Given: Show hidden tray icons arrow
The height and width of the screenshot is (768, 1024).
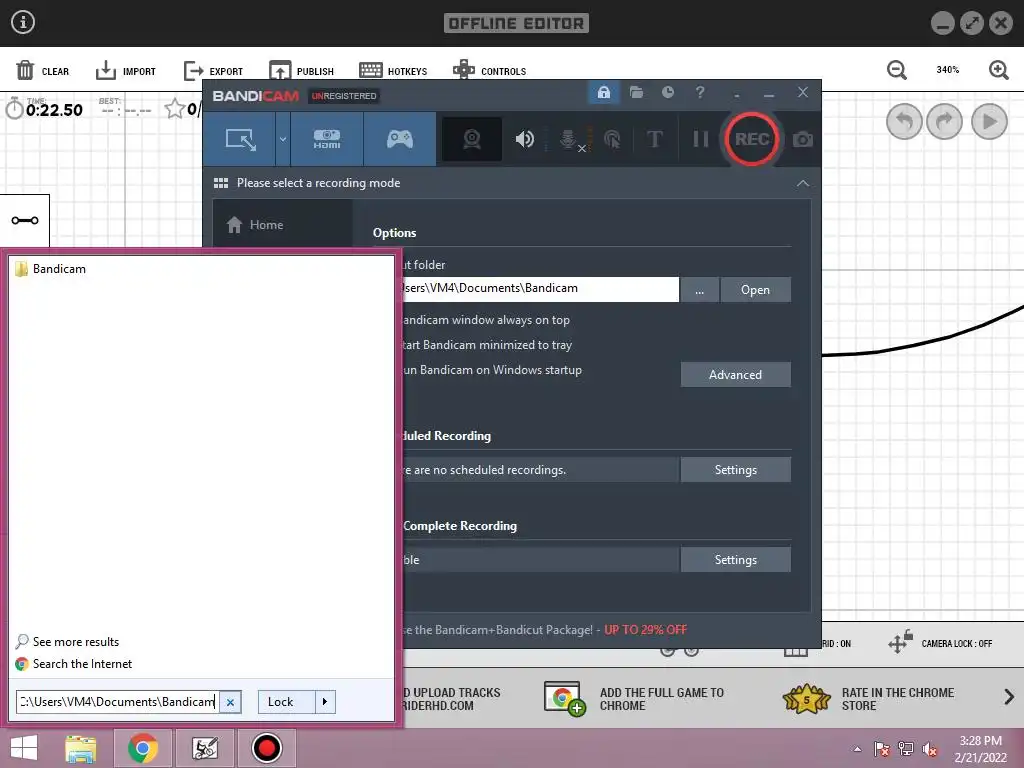Looking at the screenshot, I should pyautogui.click(x=857, y=749).
